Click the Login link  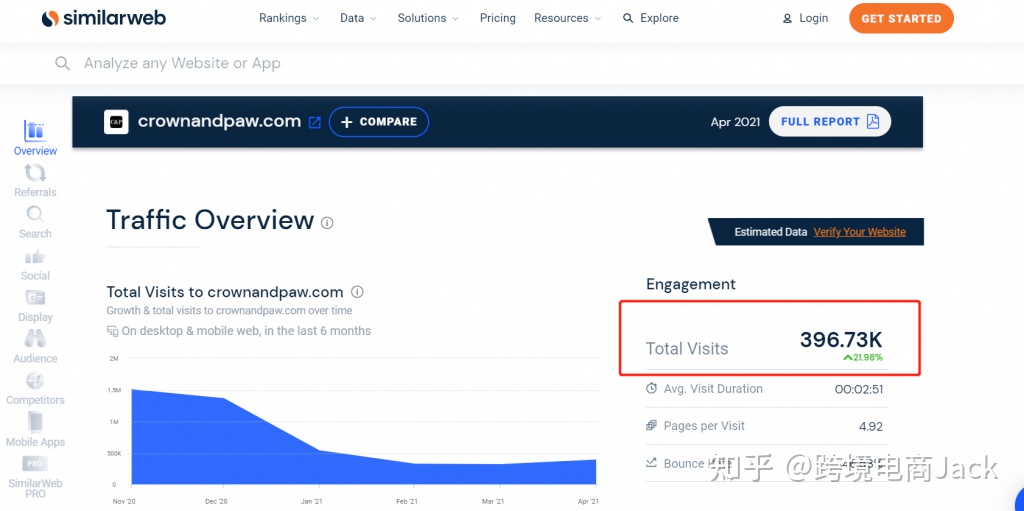(x=805, y=18)
